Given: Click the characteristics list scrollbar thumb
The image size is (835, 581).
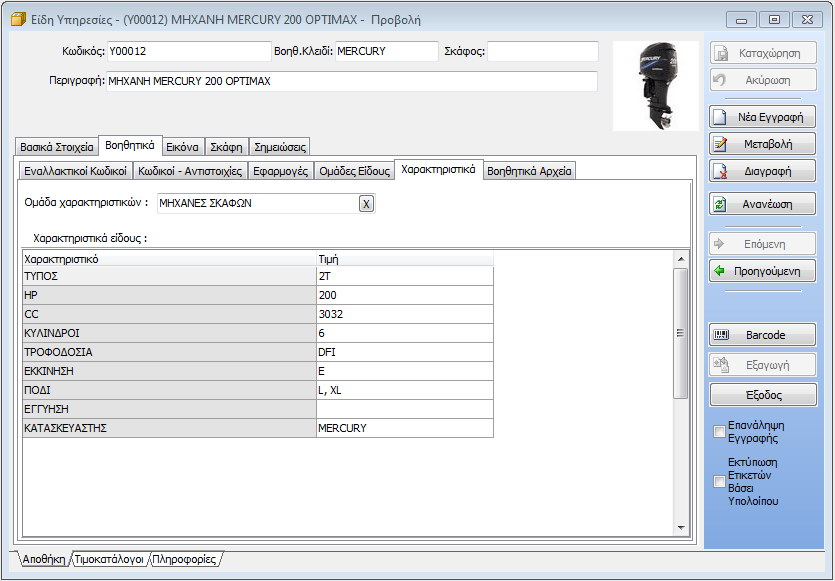Looking at the screenshot, I should 681,333.
